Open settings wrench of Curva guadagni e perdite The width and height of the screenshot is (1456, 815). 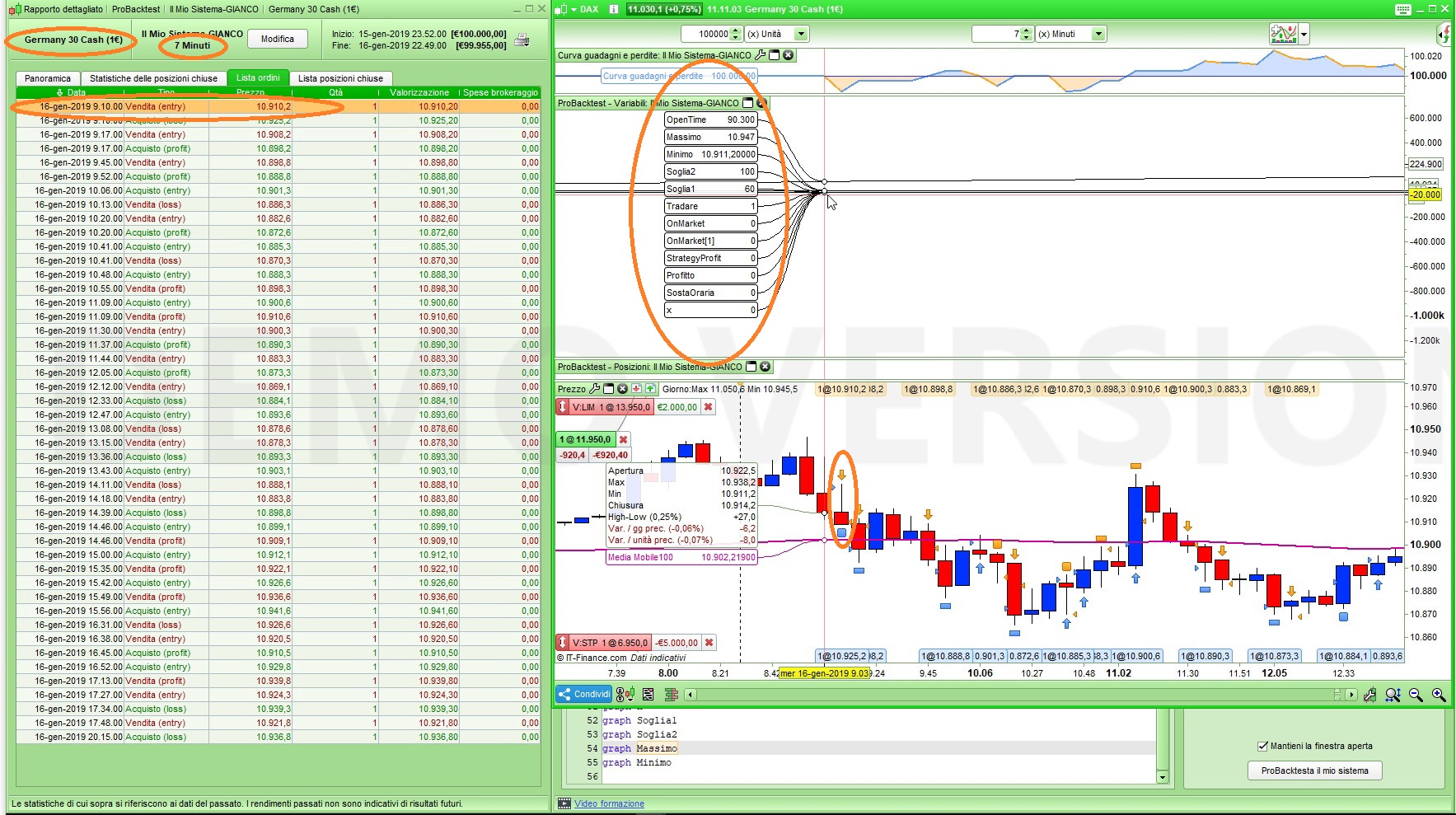click(x=761, y=55)
